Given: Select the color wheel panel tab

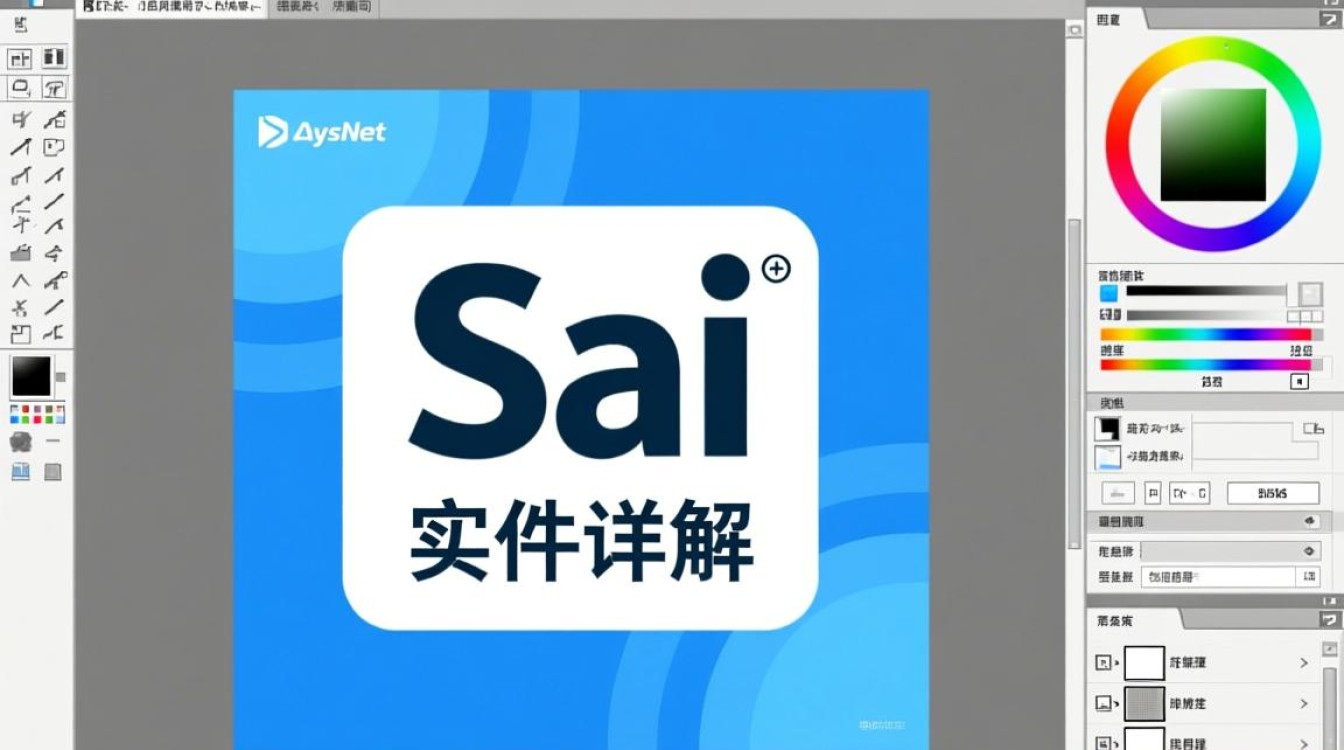Looking at the screenshot, I should point(1116,19).
